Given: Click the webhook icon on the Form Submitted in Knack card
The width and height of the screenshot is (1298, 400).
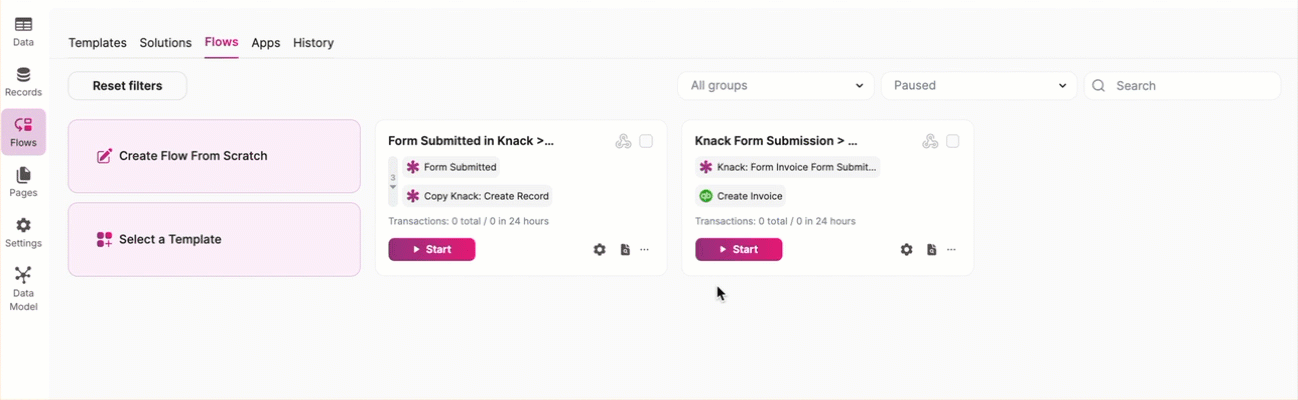Looking at the screenshot, I should tap(623, 142).
